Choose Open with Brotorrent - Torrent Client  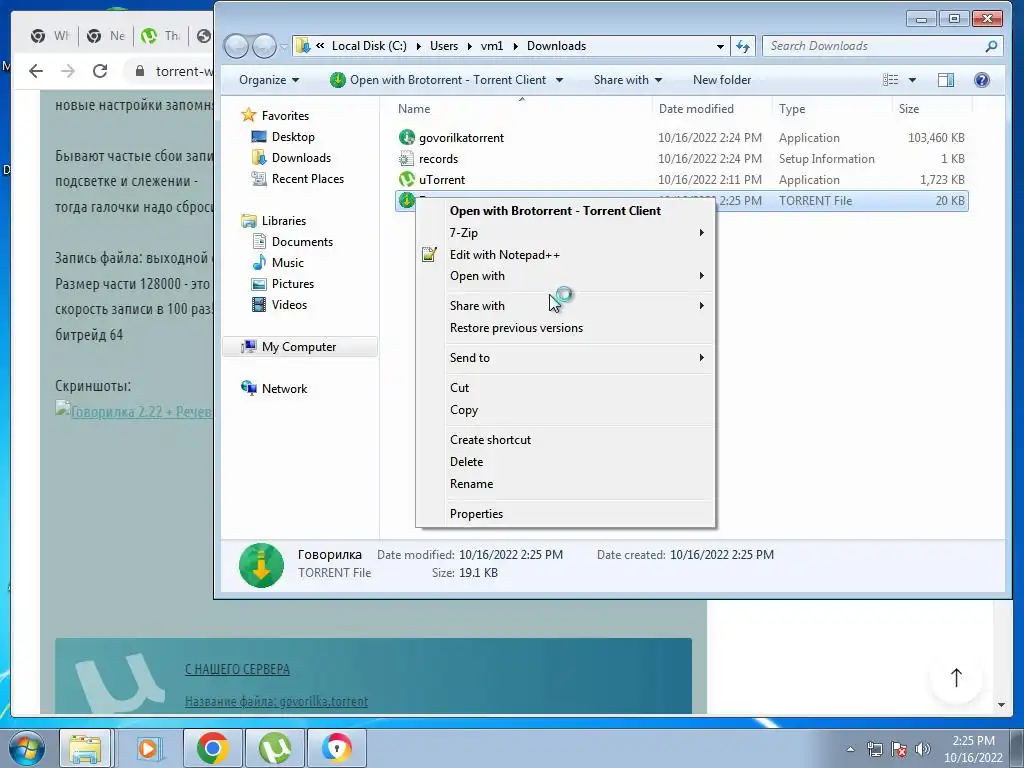[x=566, y=211]
